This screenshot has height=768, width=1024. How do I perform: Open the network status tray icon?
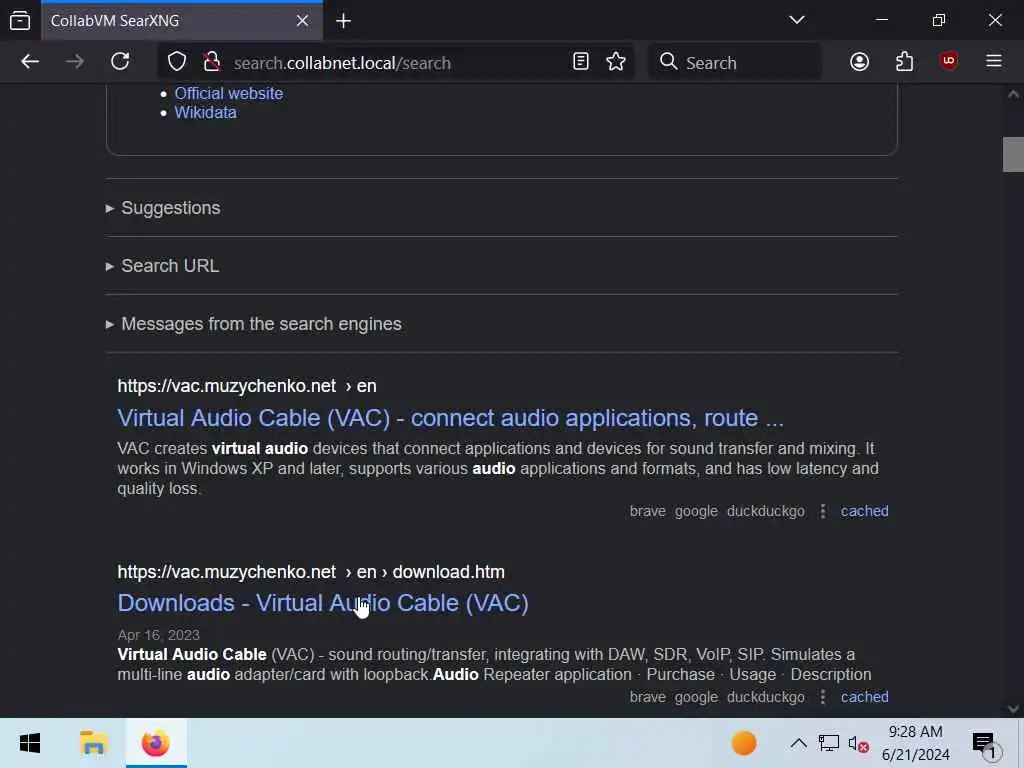coord(828,743)
